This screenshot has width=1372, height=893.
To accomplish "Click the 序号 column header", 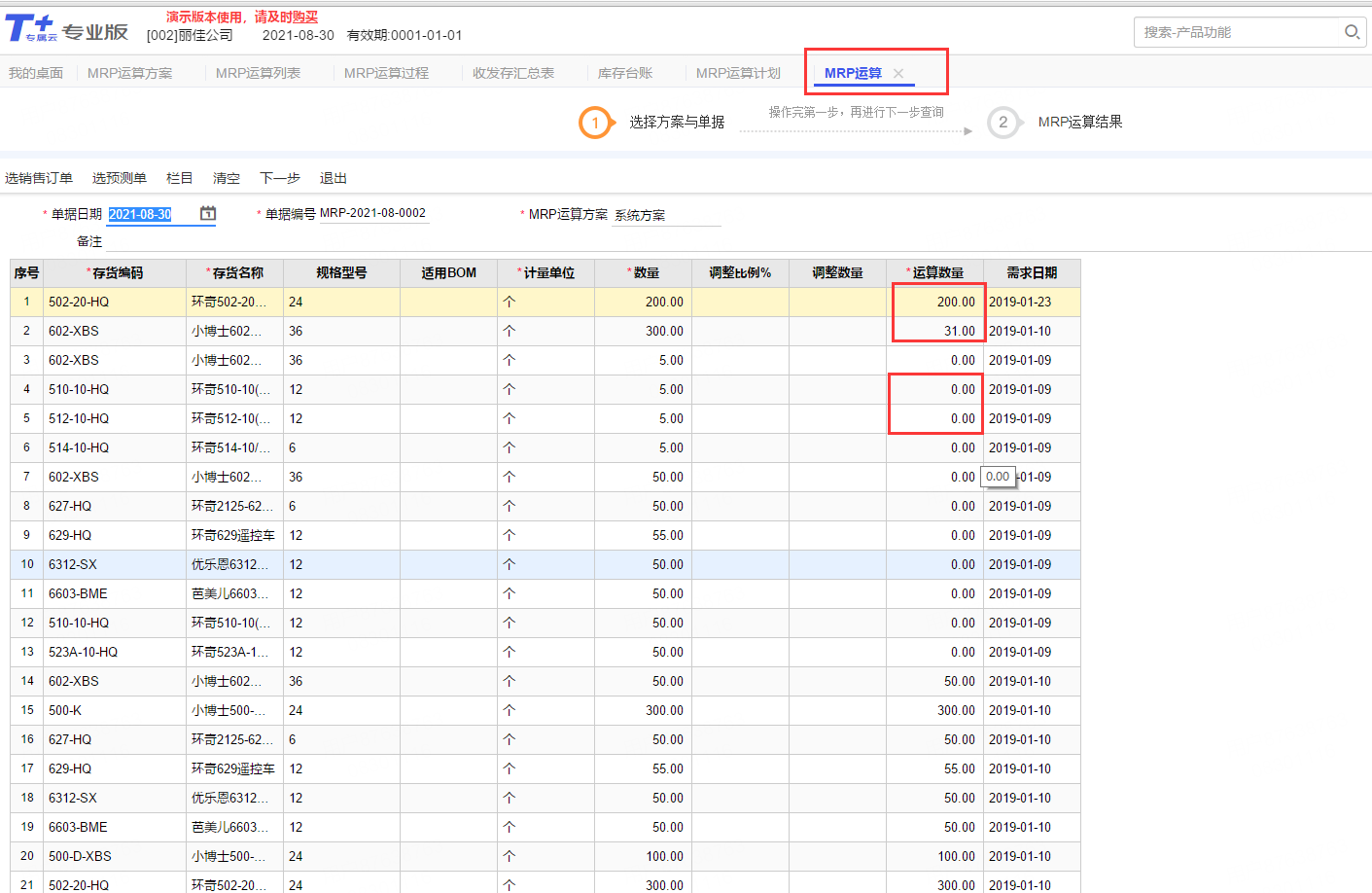I will click(x=27, y=273).
